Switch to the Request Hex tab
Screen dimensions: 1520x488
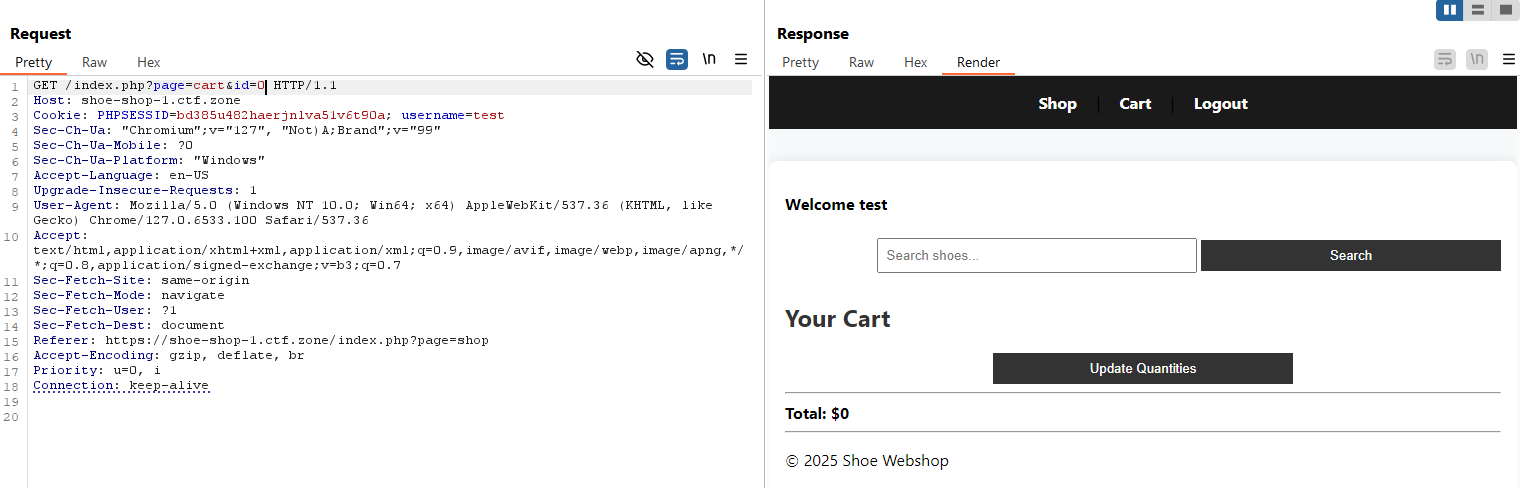point(149,62)
